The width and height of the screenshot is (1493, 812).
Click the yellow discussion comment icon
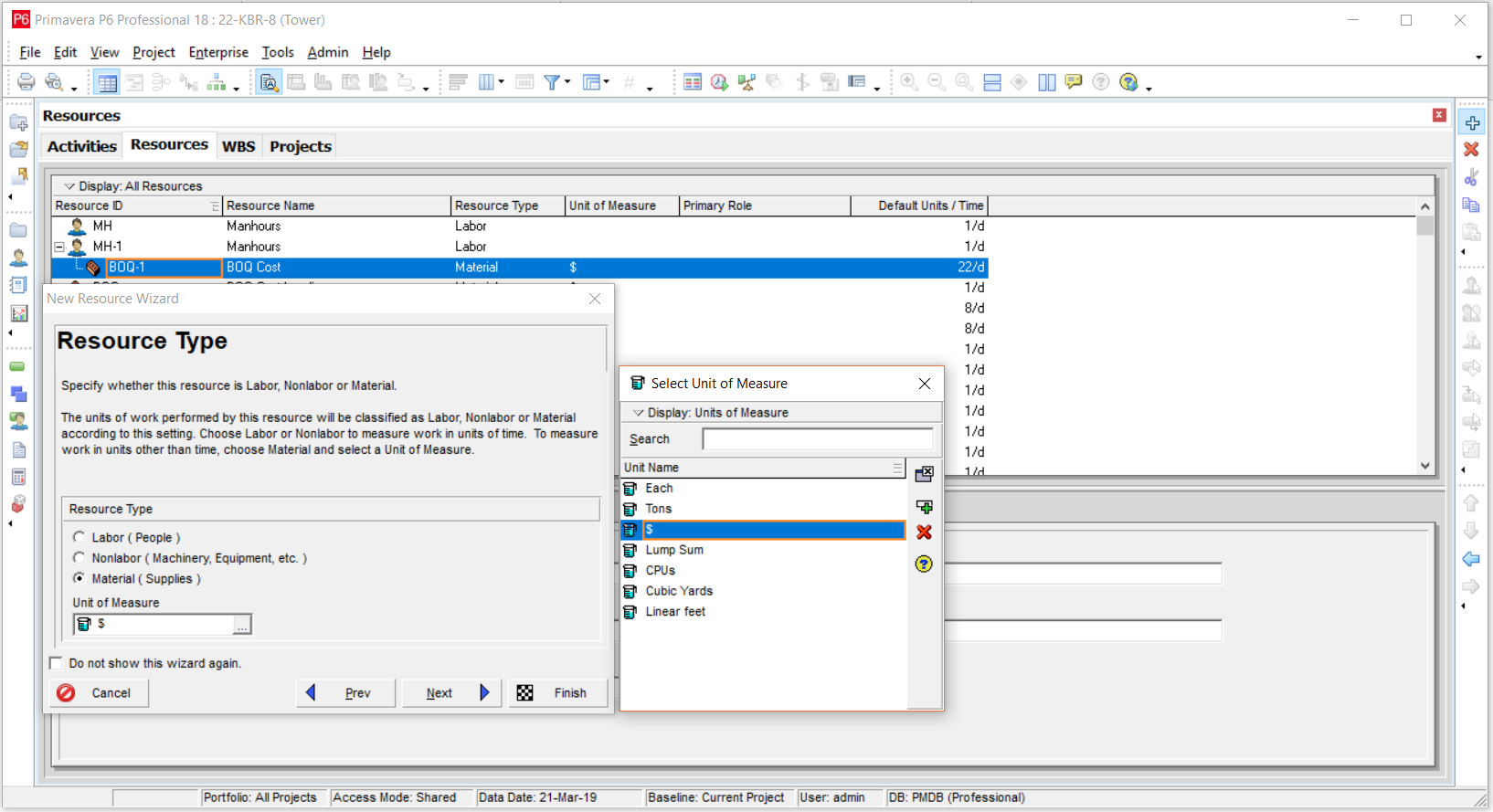click(x=1074, y=82)
